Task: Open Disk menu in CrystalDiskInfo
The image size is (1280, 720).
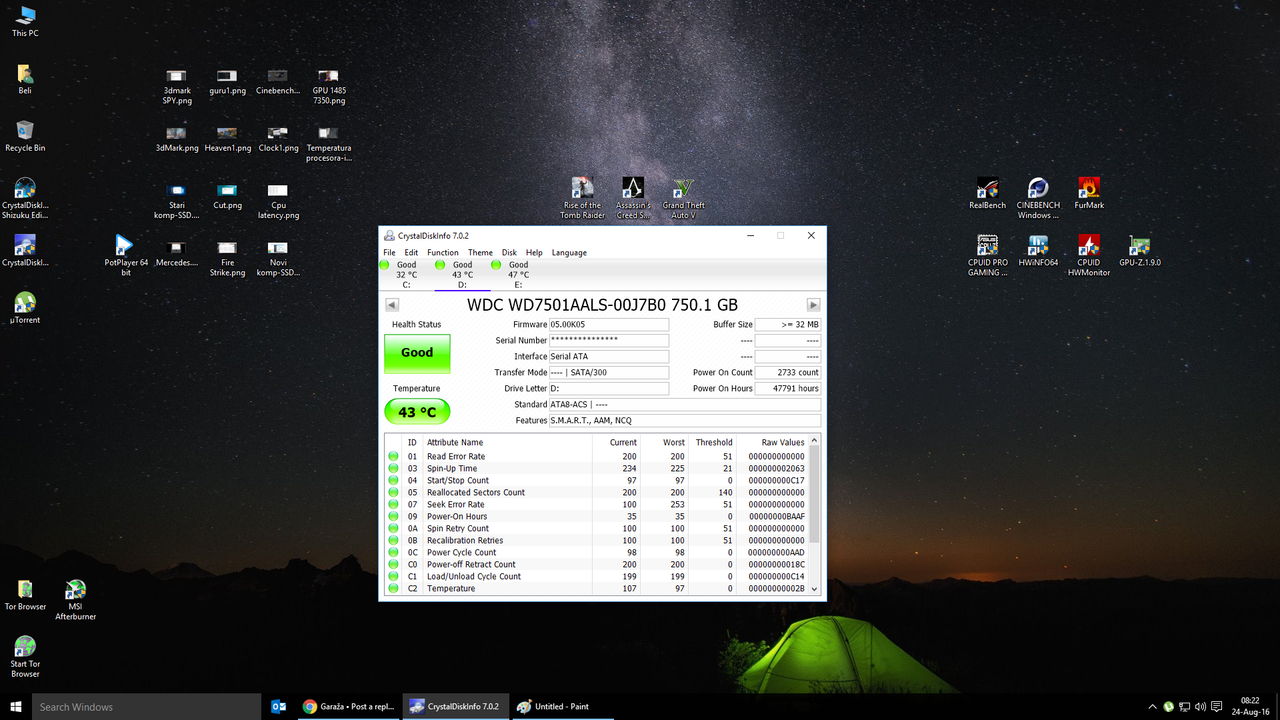Action: pos(509,253)
